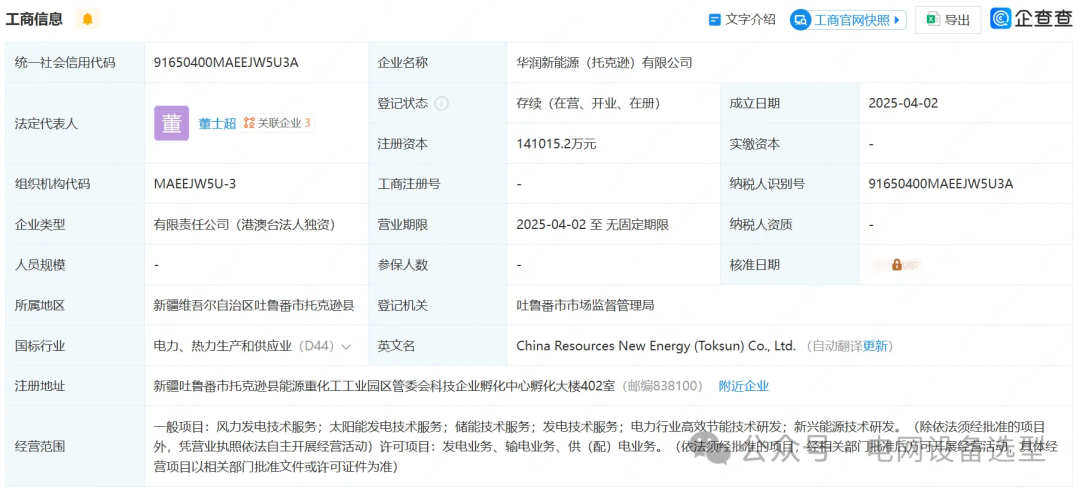Click the purple 董 avatar icon
Viewport: 1080px width, 492px height.
171,123
